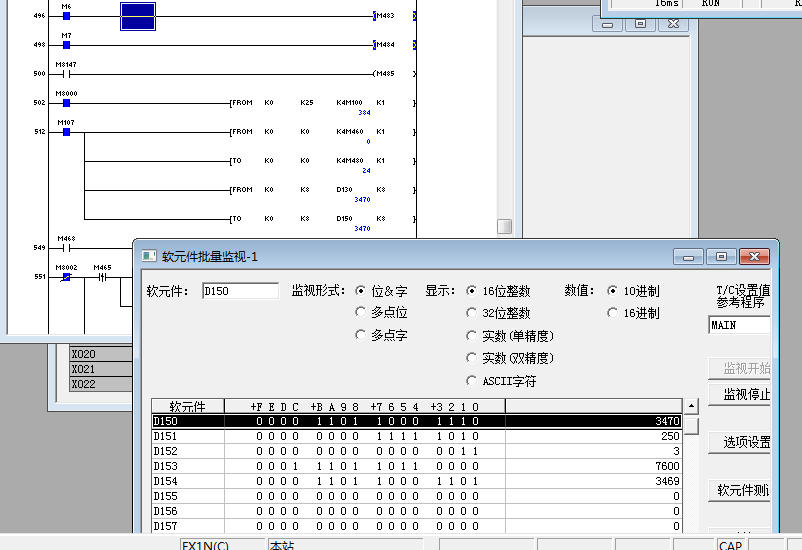This screenshot has height=550, width=802.
Task: Switch the value format to 16进制
Action: pos(613,313)
